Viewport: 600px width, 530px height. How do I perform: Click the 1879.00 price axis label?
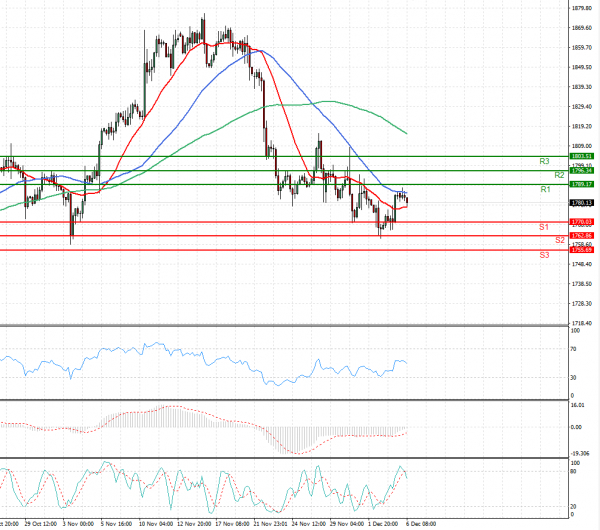(583, 8)
